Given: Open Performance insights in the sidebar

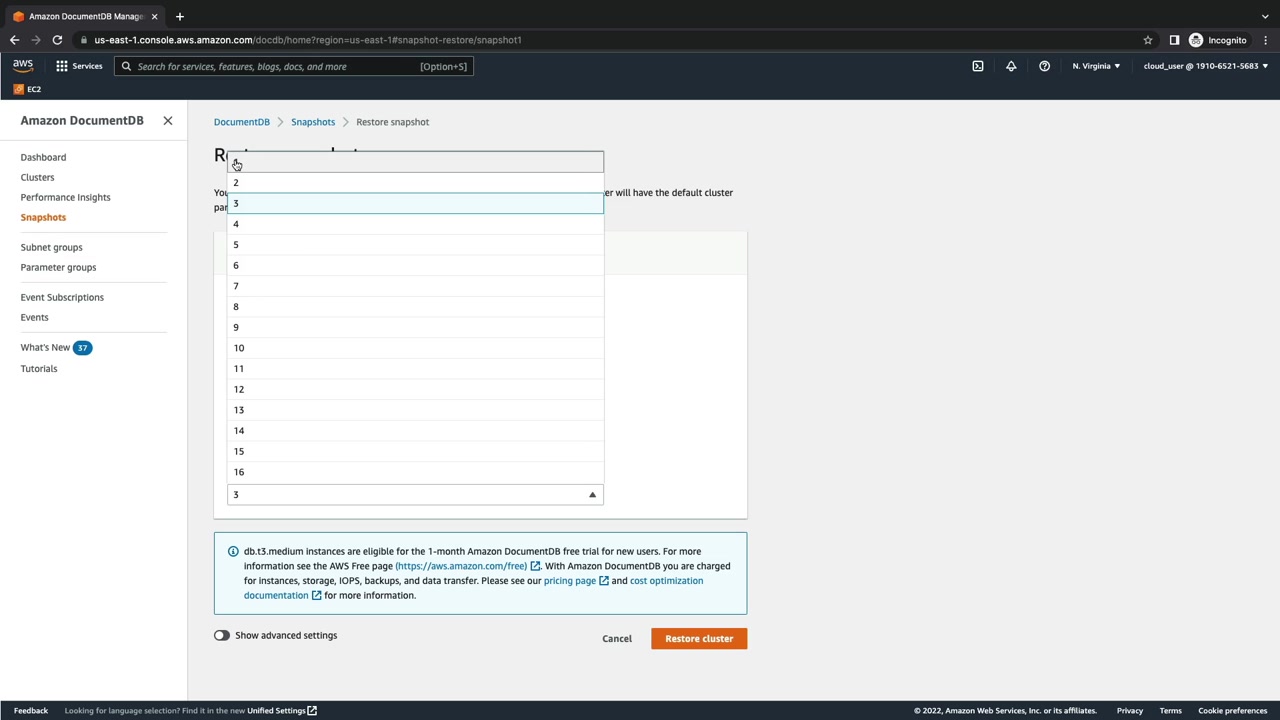Looking at the screenshot, I should (65, 197).
